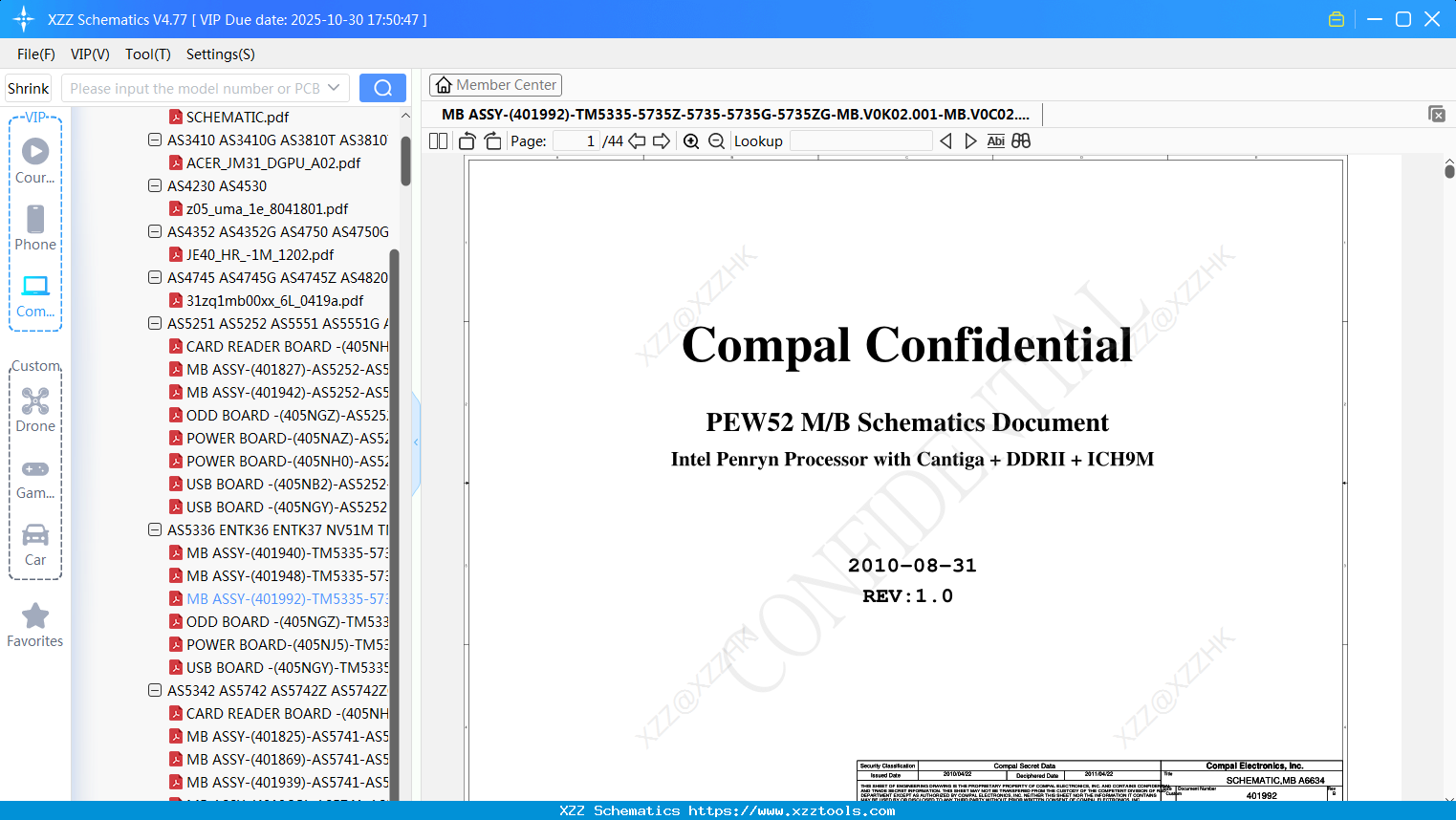This screenshot has height=820, width=1456.
Task: Collapse the AS4352 AS4352G folder
Action: click(155, 231)
